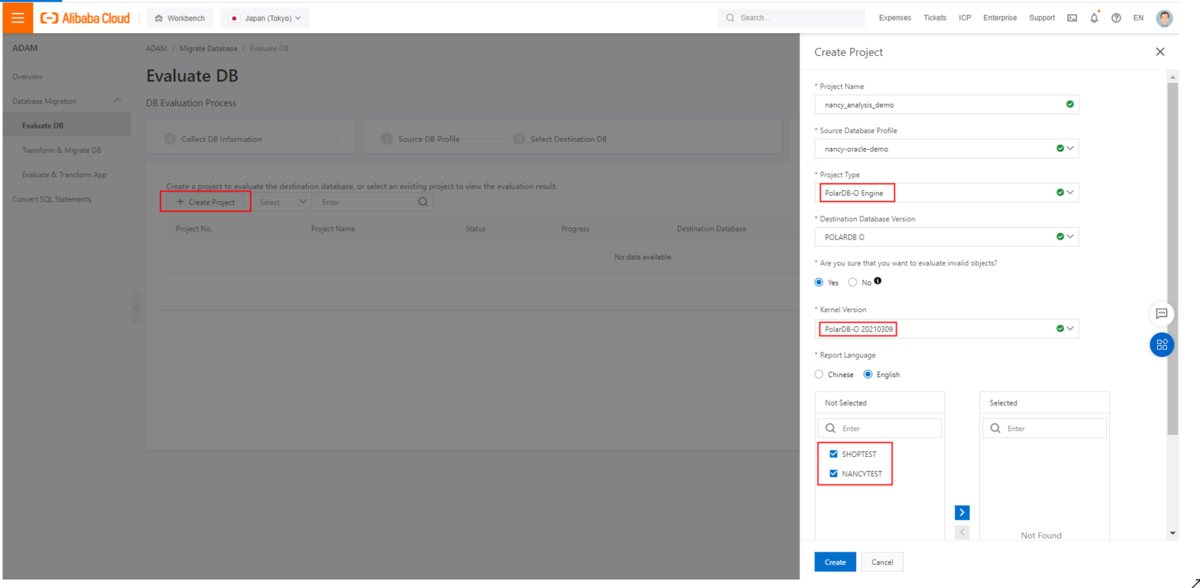Open the hamburger navigation menu
Screen dimensions: 1200x588
(x=18, y=18)
